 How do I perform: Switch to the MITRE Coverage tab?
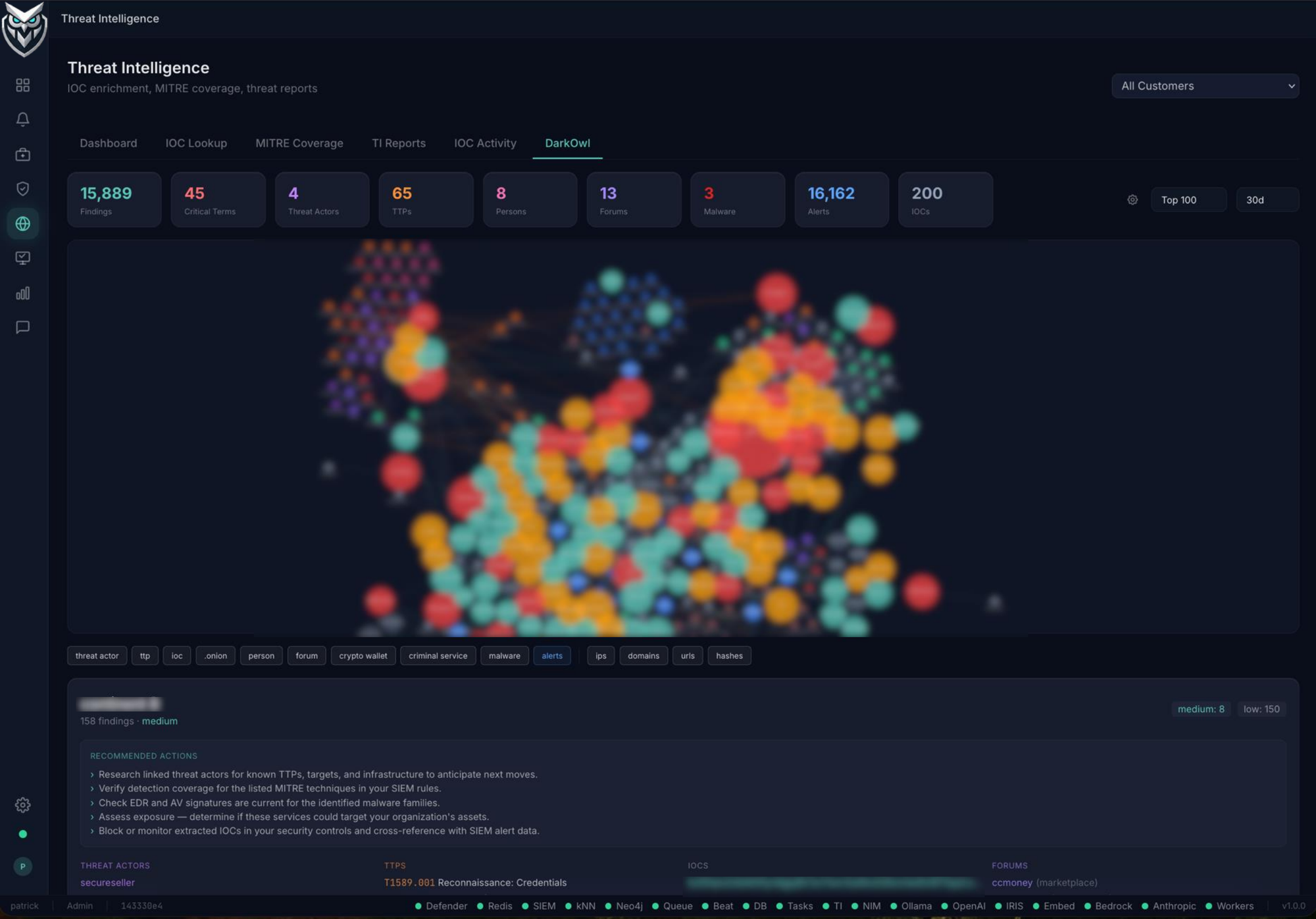pyautogui.click(x=299, y=143)
